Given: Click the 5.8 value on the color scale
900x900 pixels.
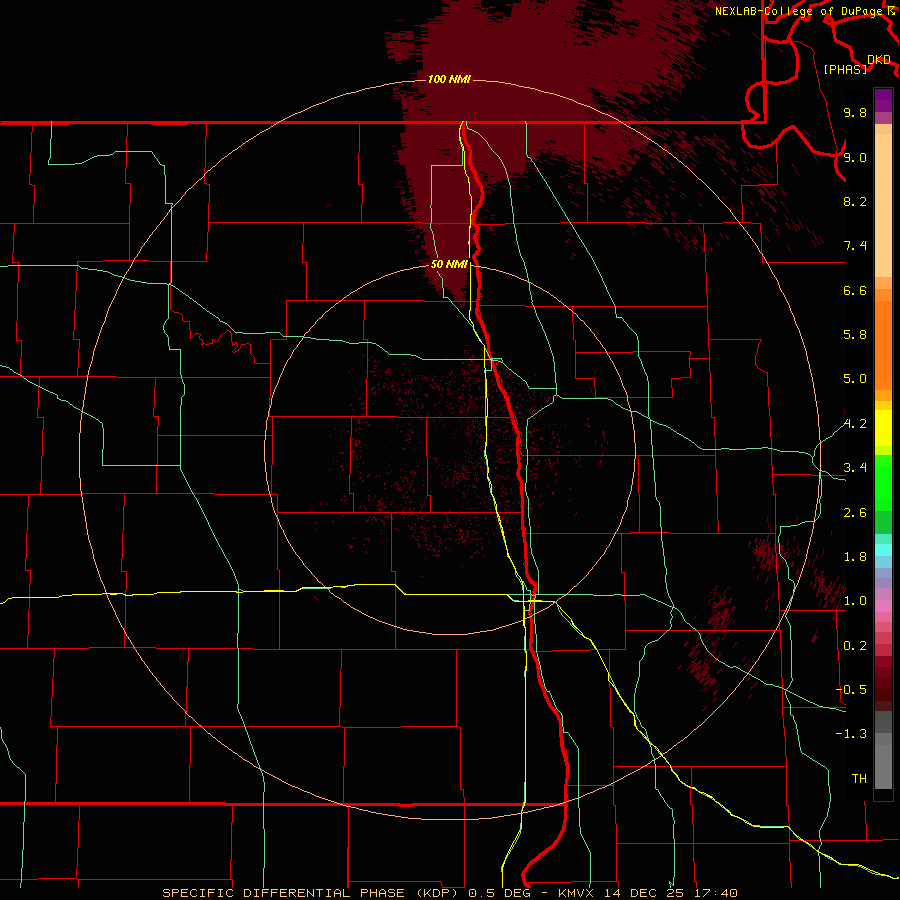Looking at the screenshot, I should pyautogui.click(x=855, y=335).
